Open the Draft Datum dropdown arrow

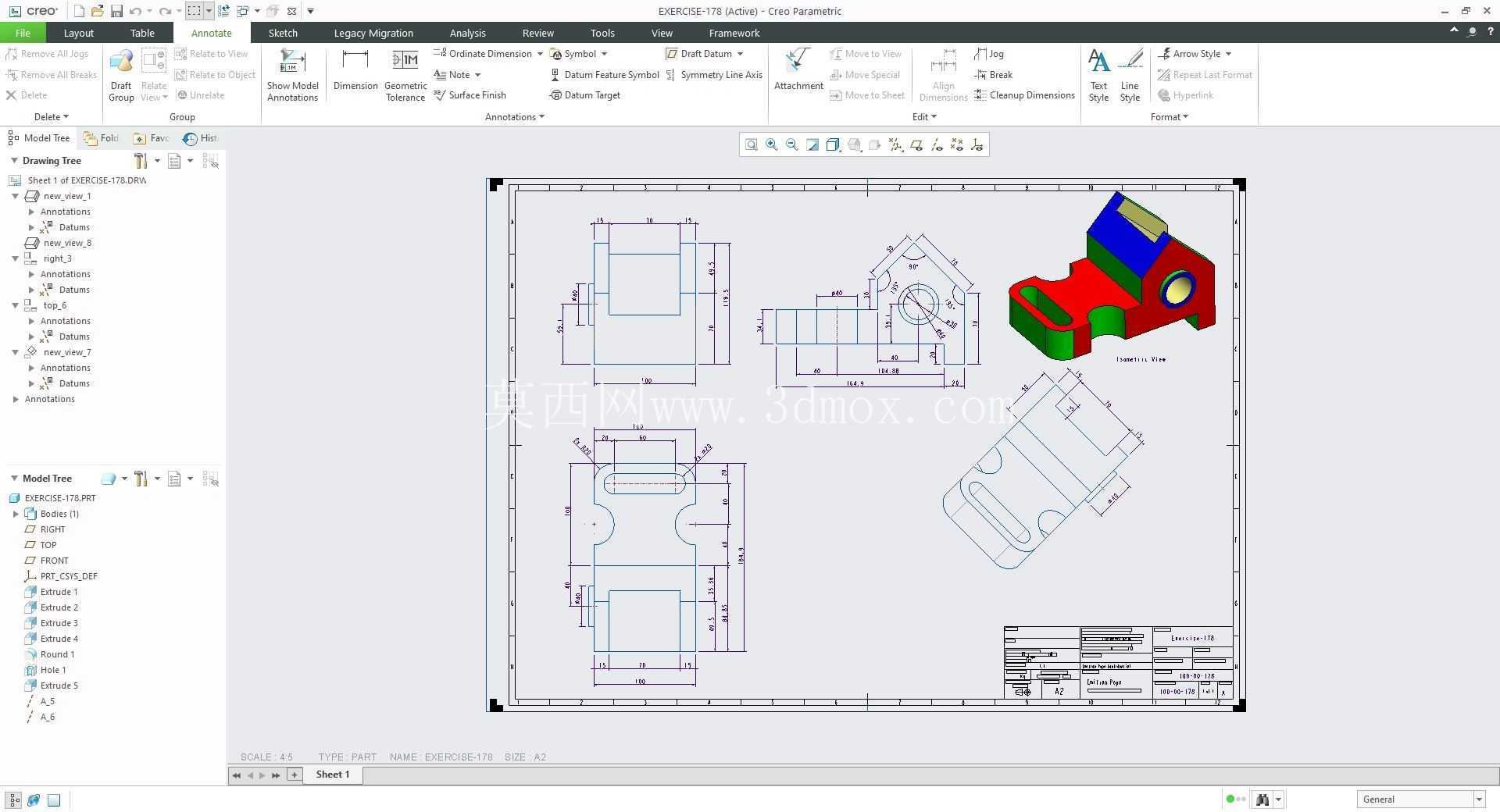coord(740,54)
